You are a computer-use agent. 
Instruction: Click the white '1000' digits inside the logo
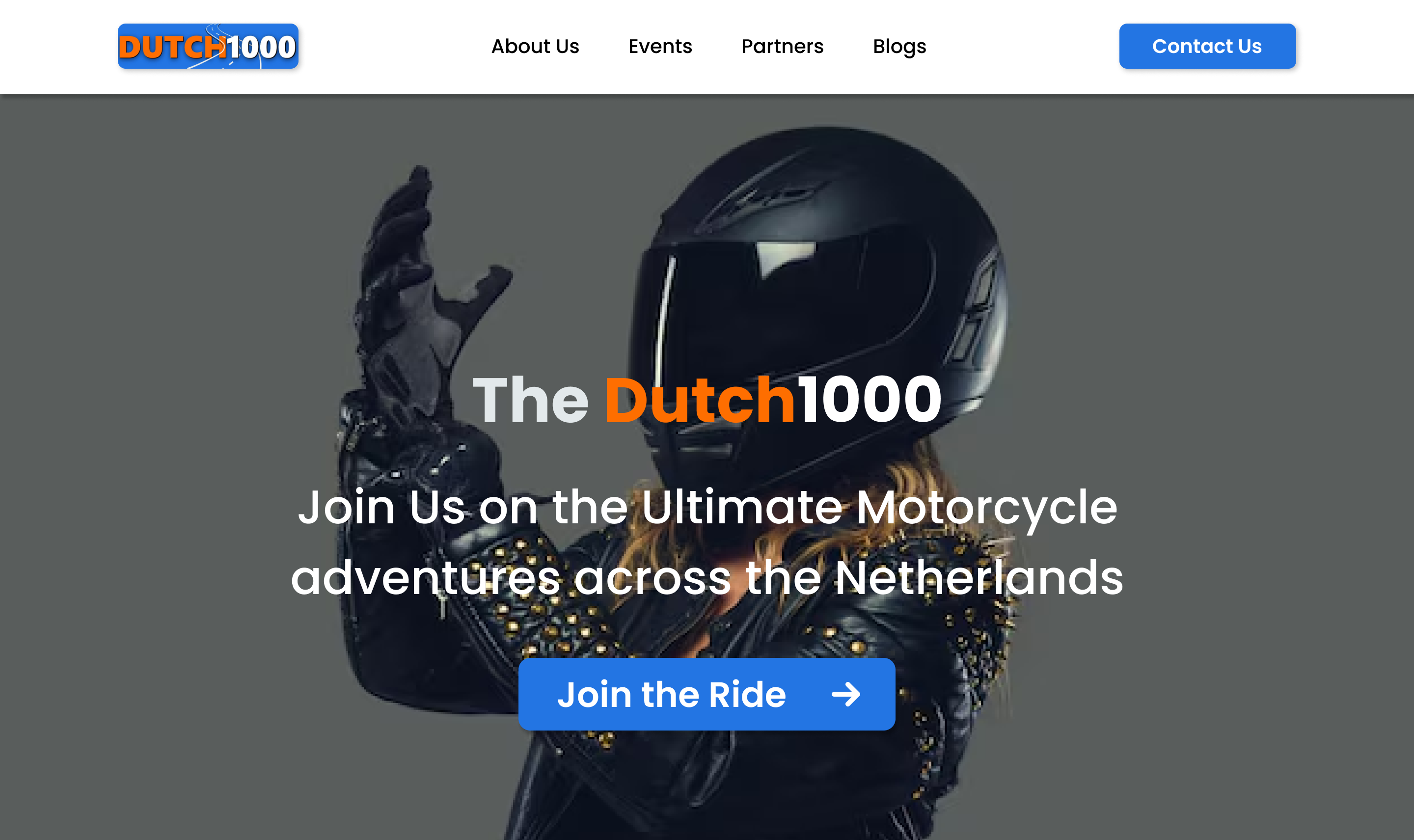coord(261,47)
